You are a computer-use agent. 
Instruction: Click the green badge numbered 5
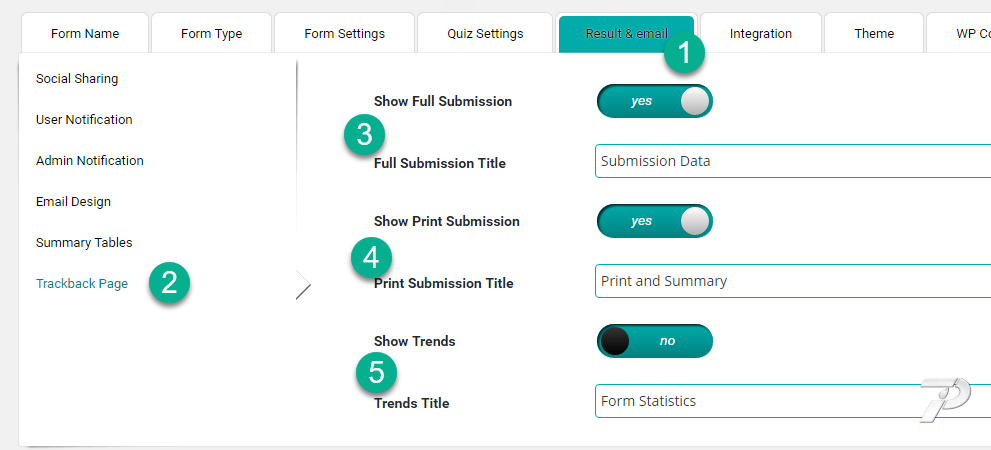(377, 372)
